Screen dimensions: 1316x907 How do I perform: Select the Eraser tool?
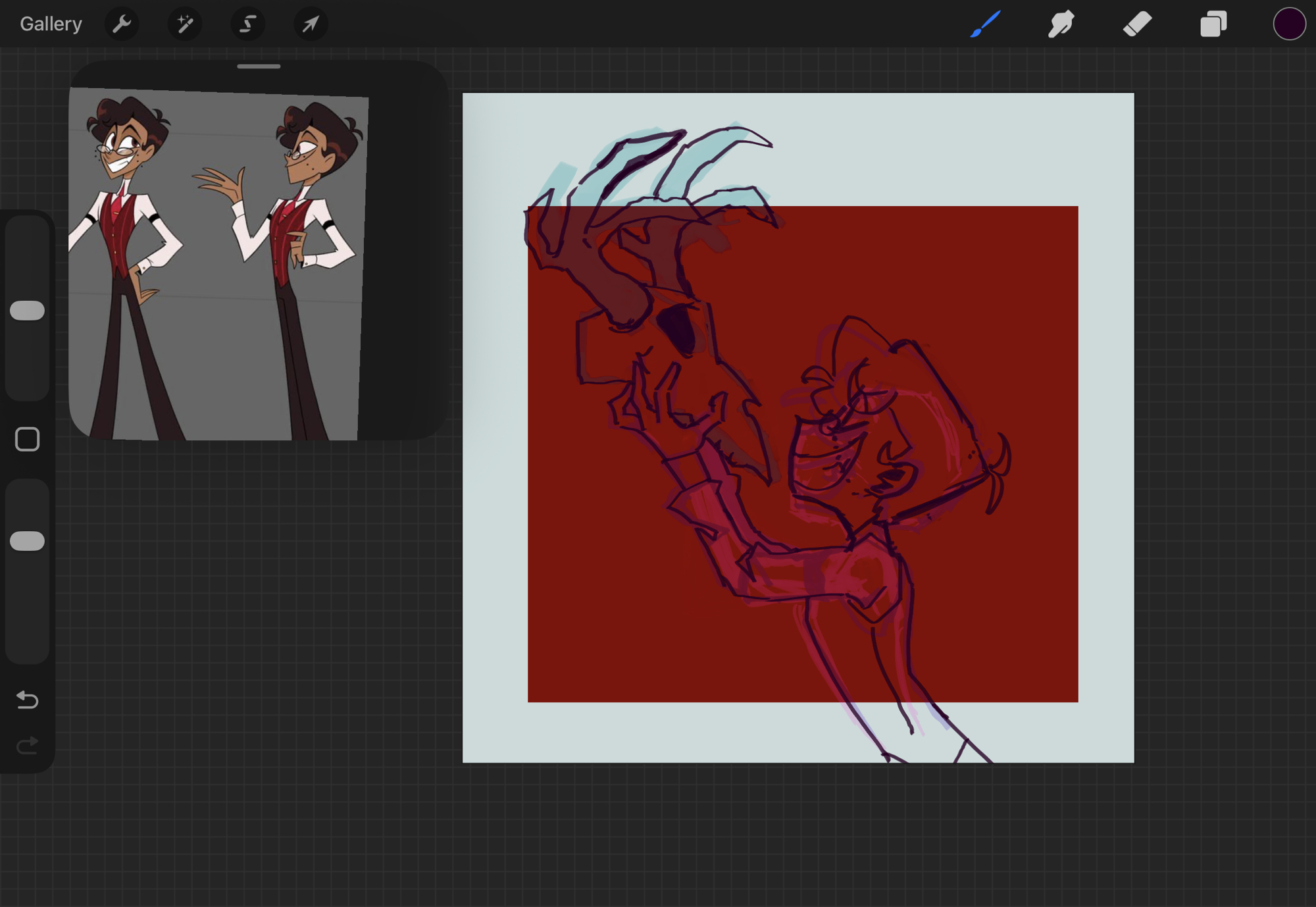click(x=1137, y=24)
